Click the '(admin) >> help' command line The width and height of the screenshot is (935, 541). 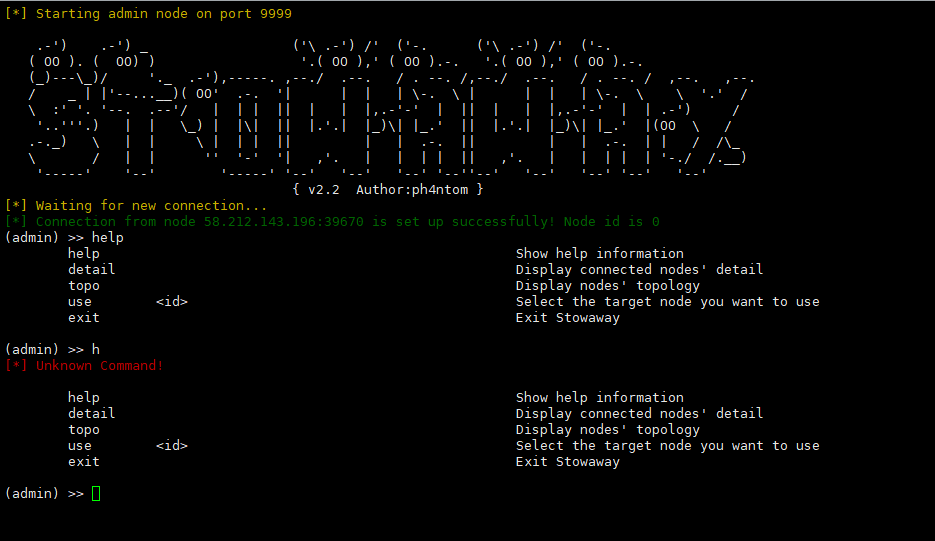[64, 237]
